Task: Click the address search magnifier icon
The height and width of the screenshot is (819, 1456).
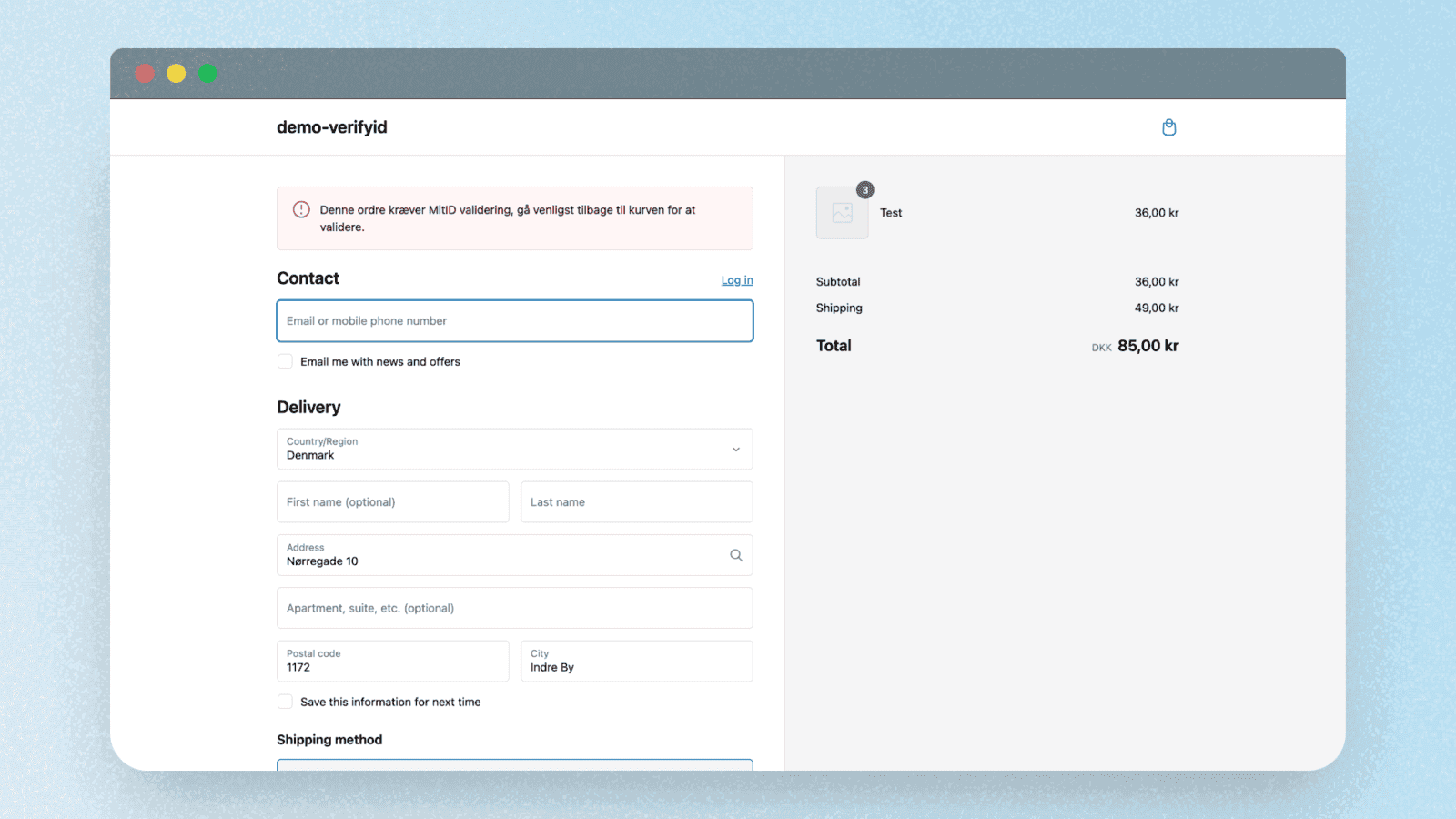Action: (x=735, y=555)
